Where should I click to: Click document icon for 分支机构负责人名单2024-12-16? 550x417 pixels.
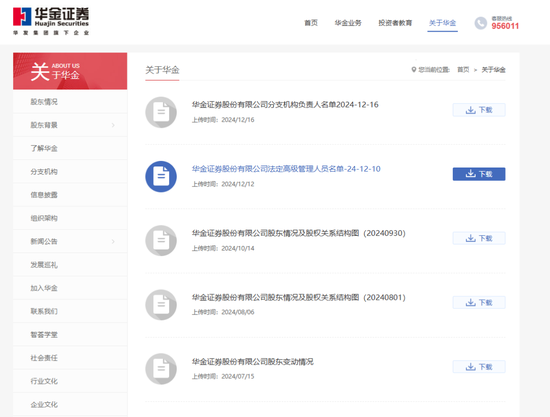[161, 112]
